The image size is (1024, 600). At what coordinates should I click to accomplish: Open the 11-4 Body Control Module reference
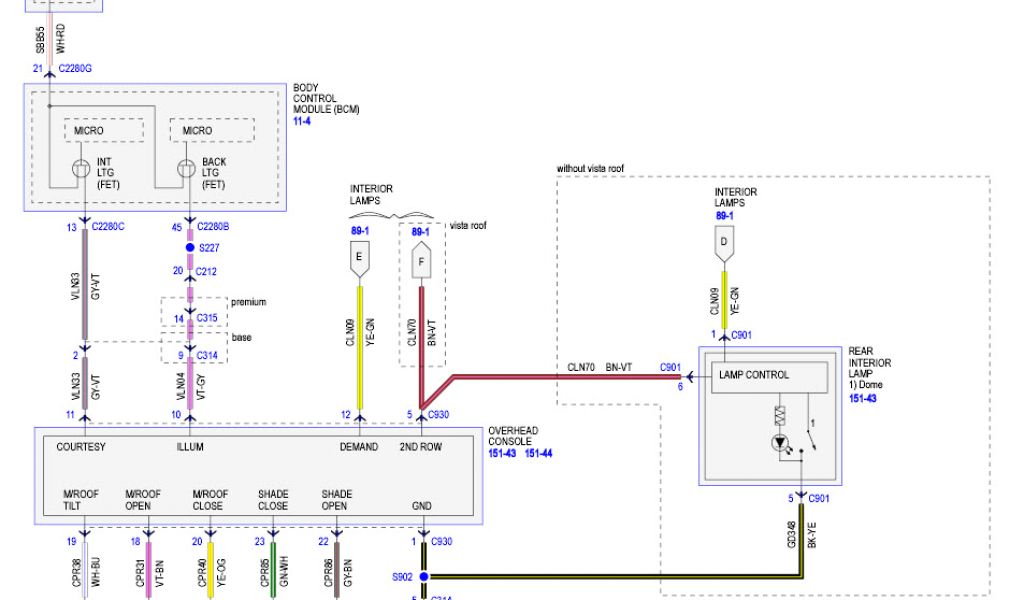pos(303,121)
